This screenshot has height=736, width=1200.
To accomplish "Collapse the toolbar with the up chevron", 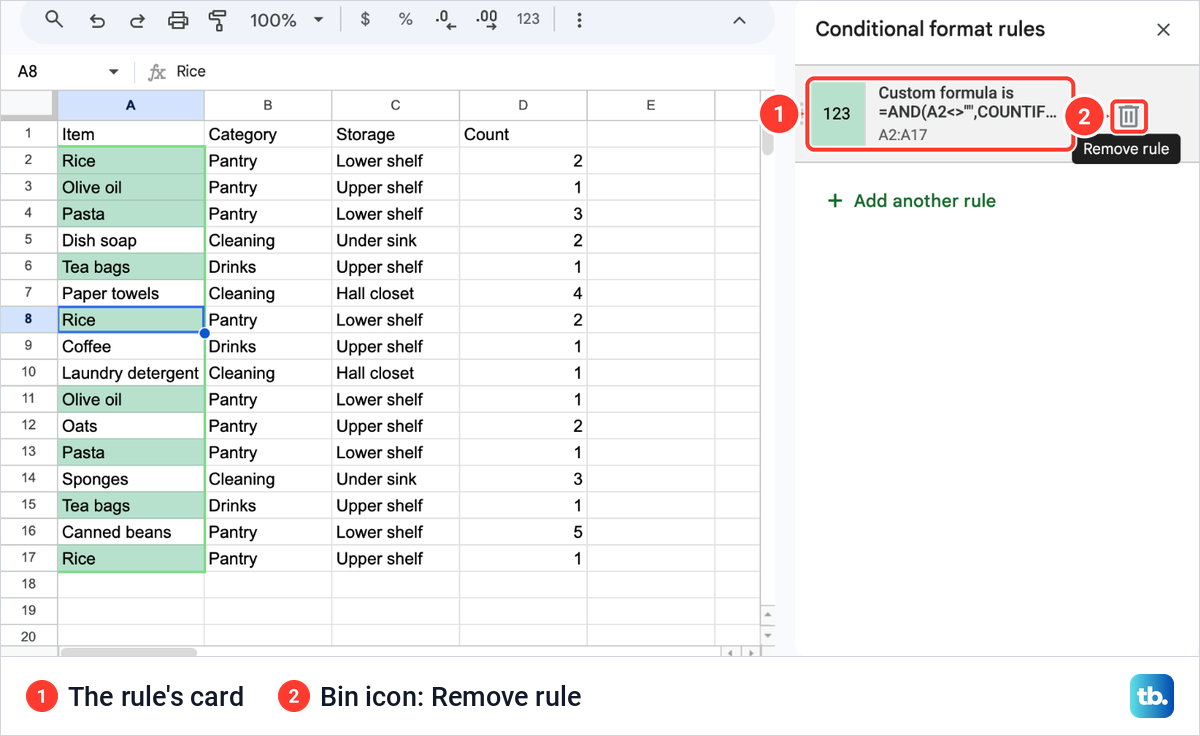I will (x=739, y=20).
